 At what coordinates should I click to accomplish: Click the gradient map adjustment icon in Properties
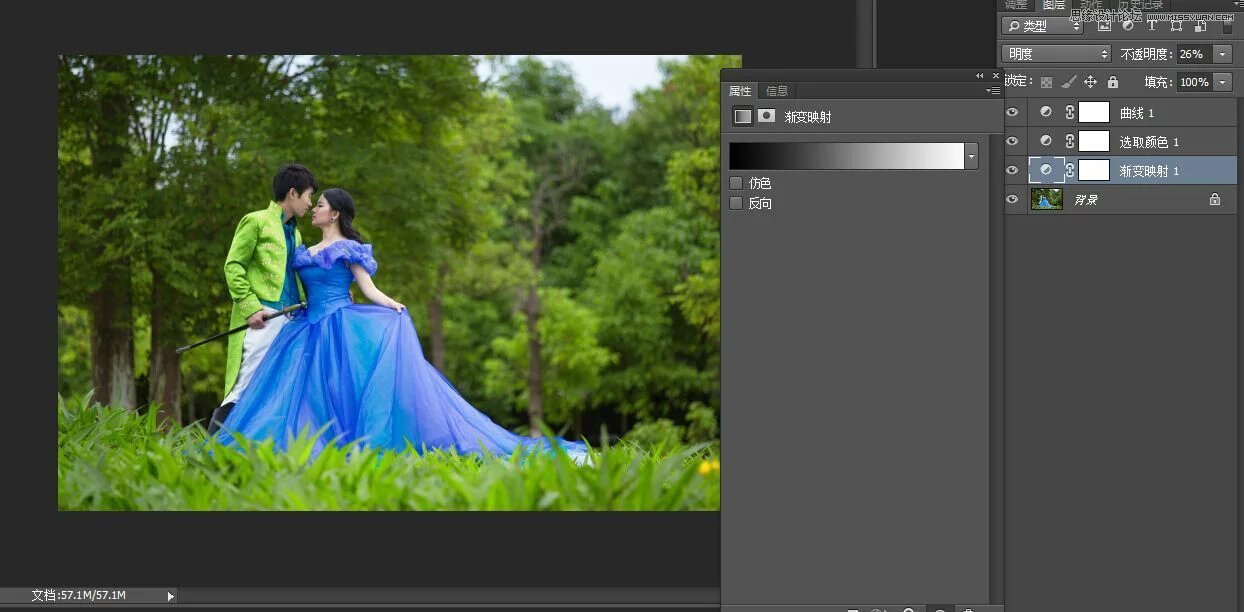(742, 116)
